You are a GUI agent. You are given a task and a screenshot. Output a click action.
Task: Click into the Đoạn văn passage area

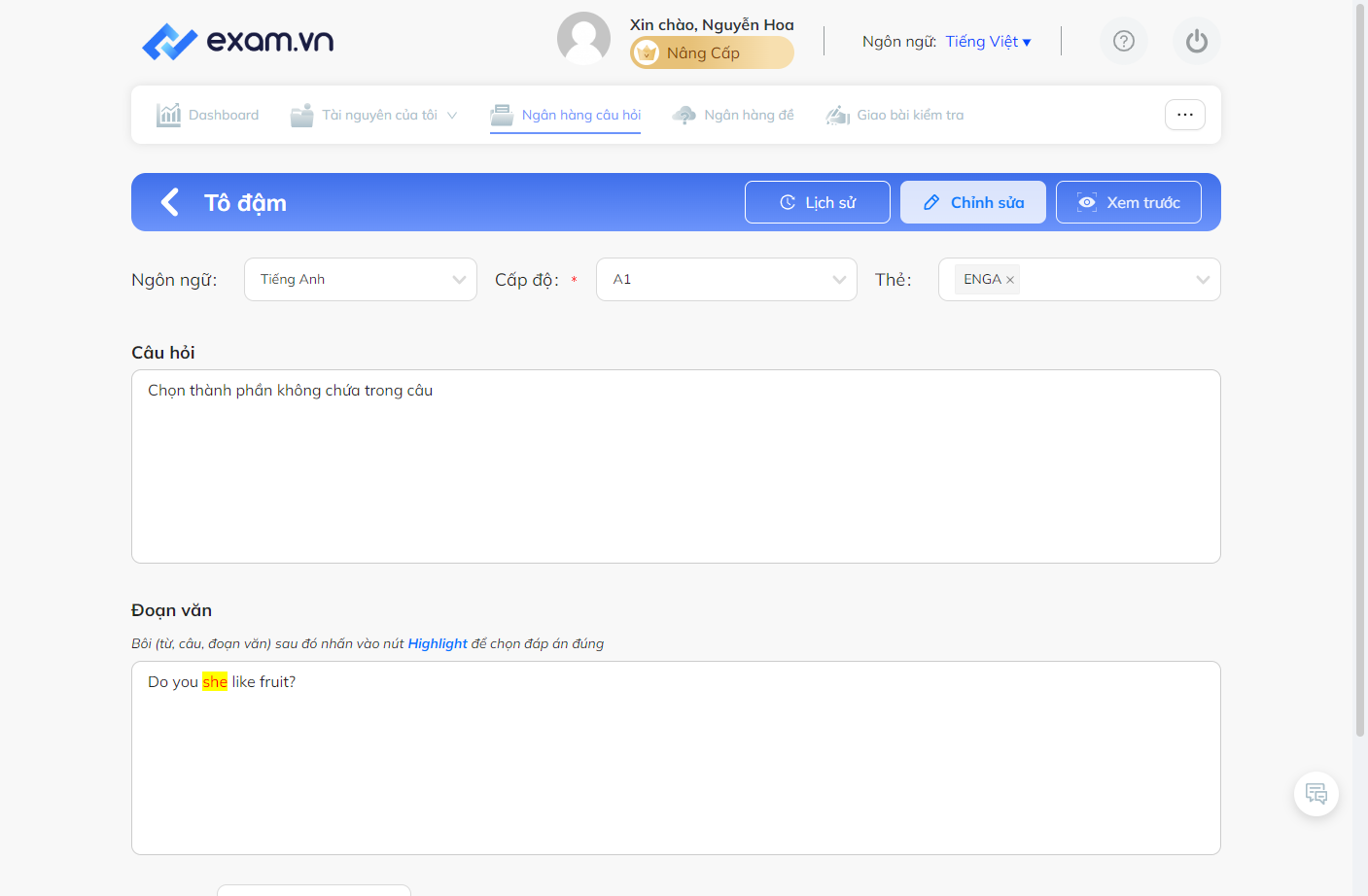(x=676, y=758)
